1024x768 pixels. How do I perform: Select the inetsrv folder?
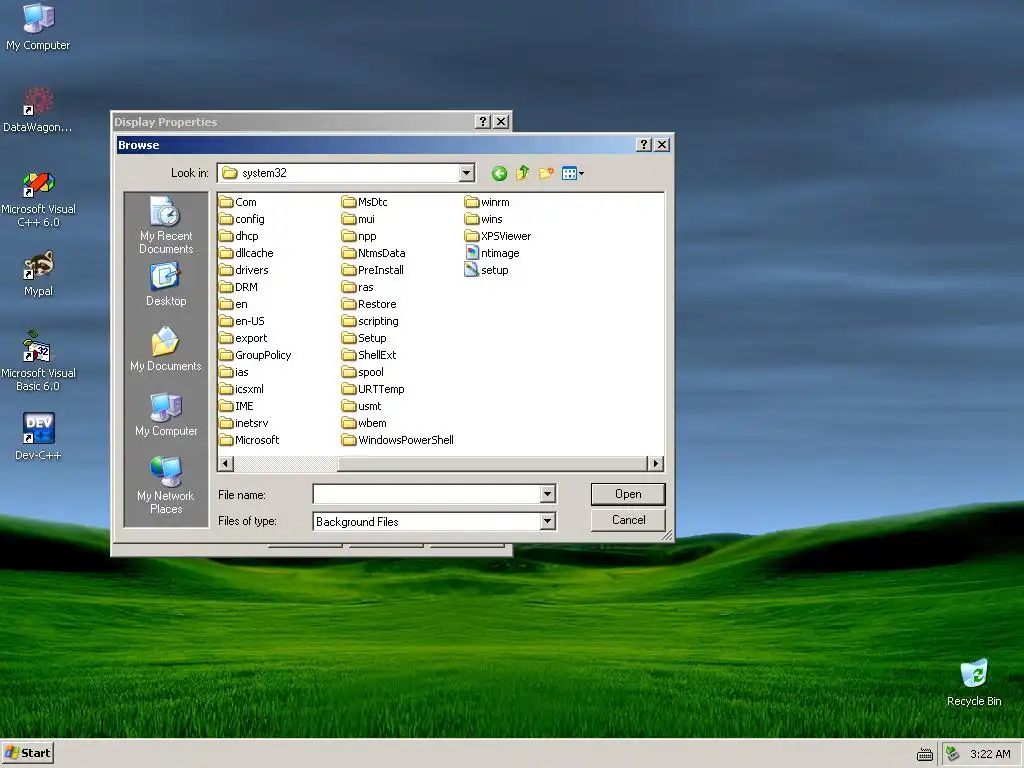[244, 423]
